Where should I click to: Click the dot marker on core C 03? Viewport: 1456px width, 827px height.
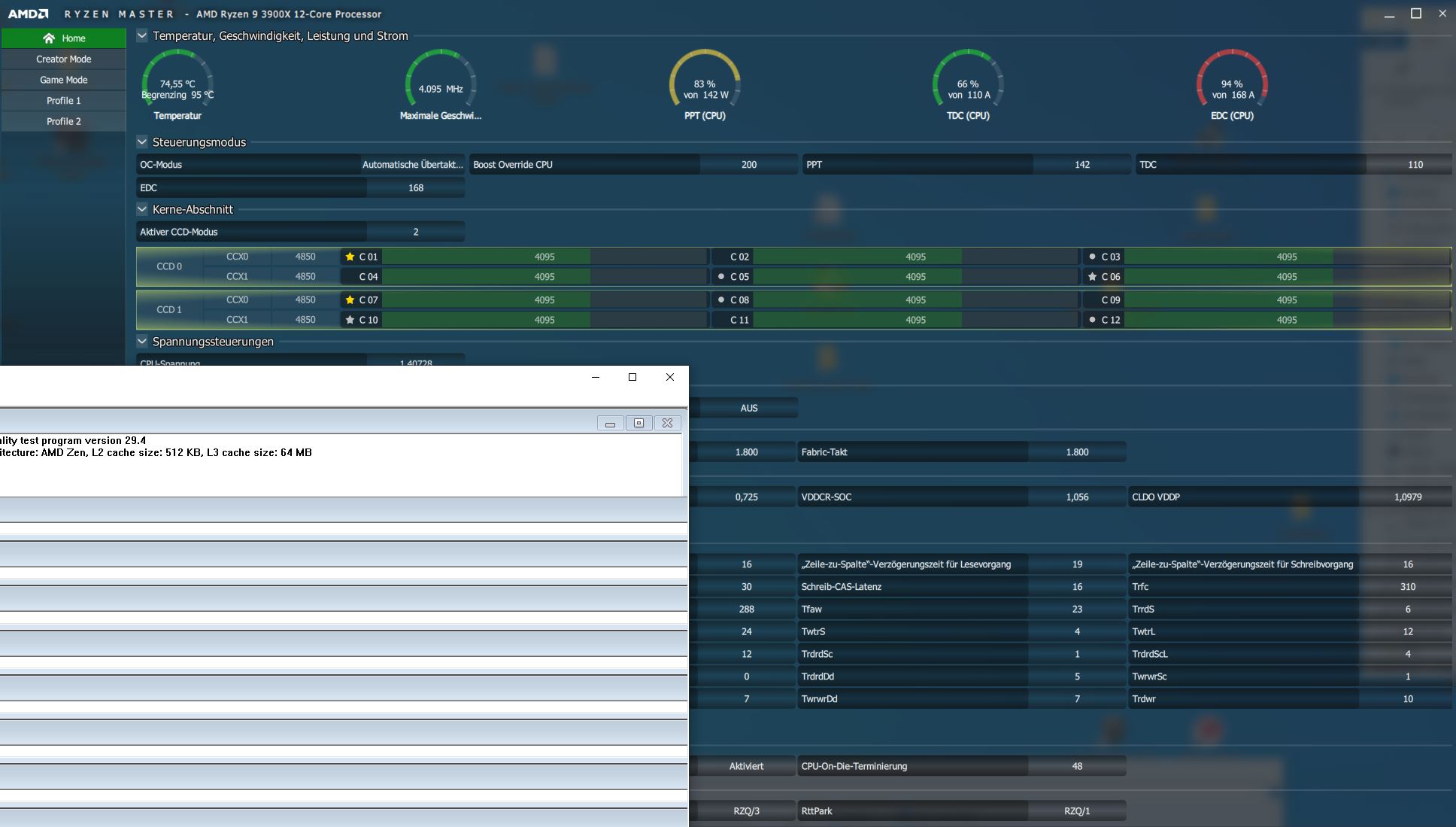pyautogui.click(x=1092, y=257)
